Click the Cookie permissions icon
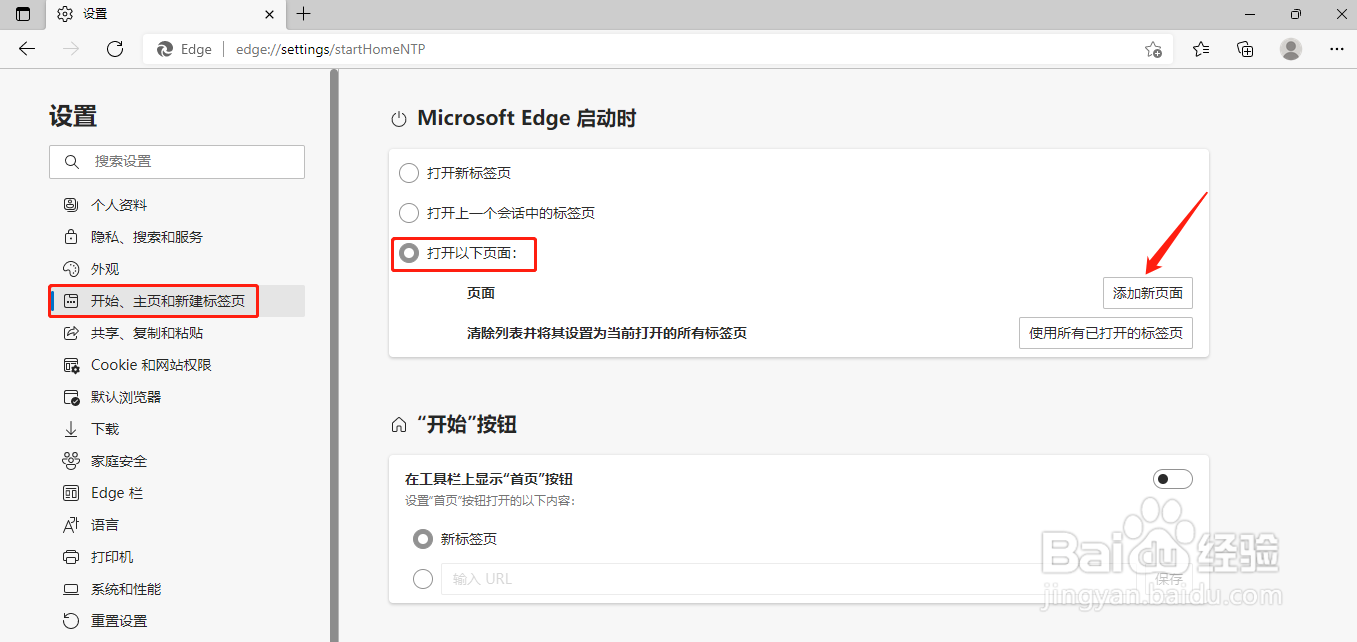This screenshot has width=1357, height=642. [71, 365]
